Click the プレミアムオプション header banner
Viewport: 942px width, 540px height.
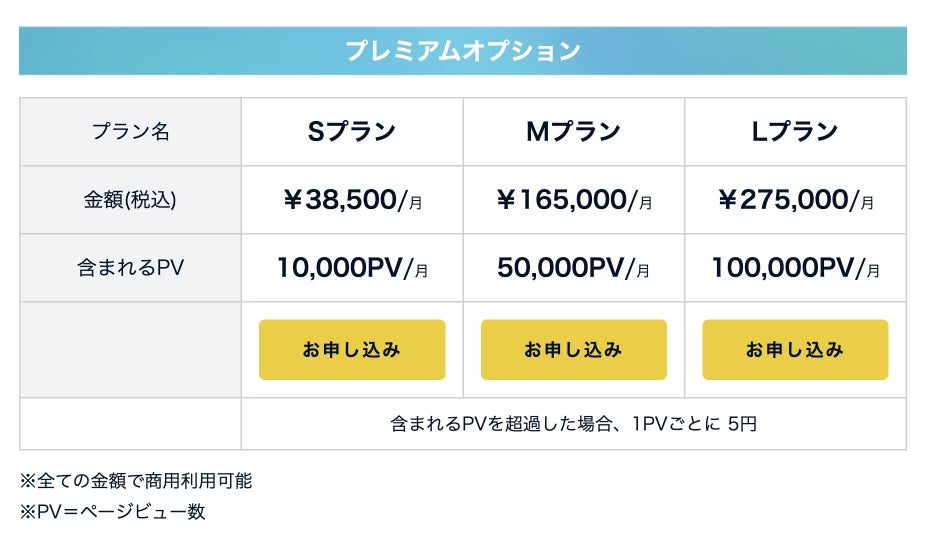(x=462, y=51)
